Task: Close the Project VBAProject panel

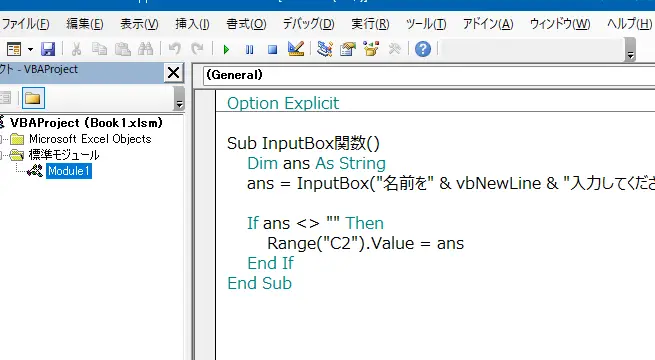Action: pos(173,73)
